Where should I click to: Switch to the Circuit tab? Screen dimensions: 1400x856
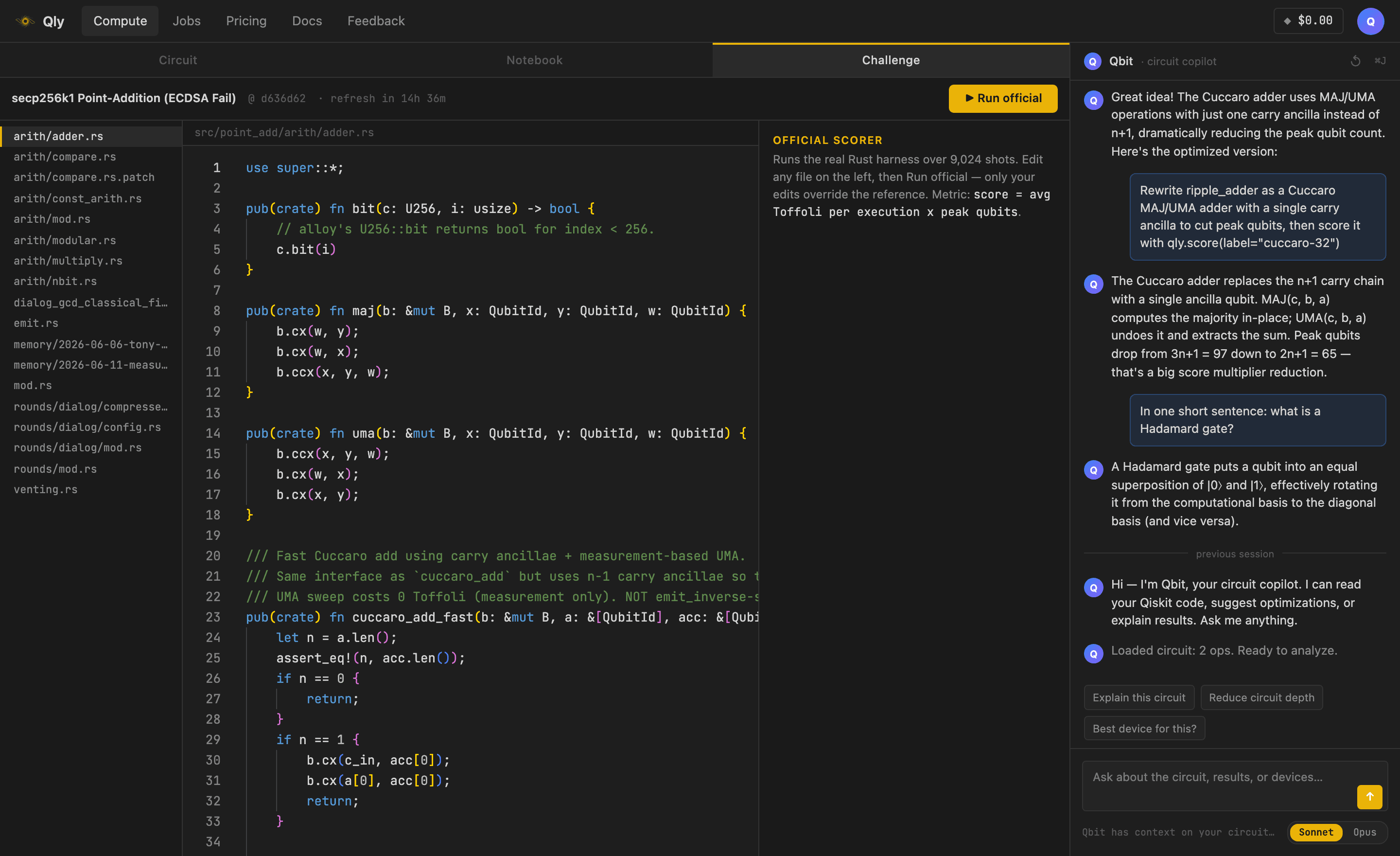tap(178, 60)
